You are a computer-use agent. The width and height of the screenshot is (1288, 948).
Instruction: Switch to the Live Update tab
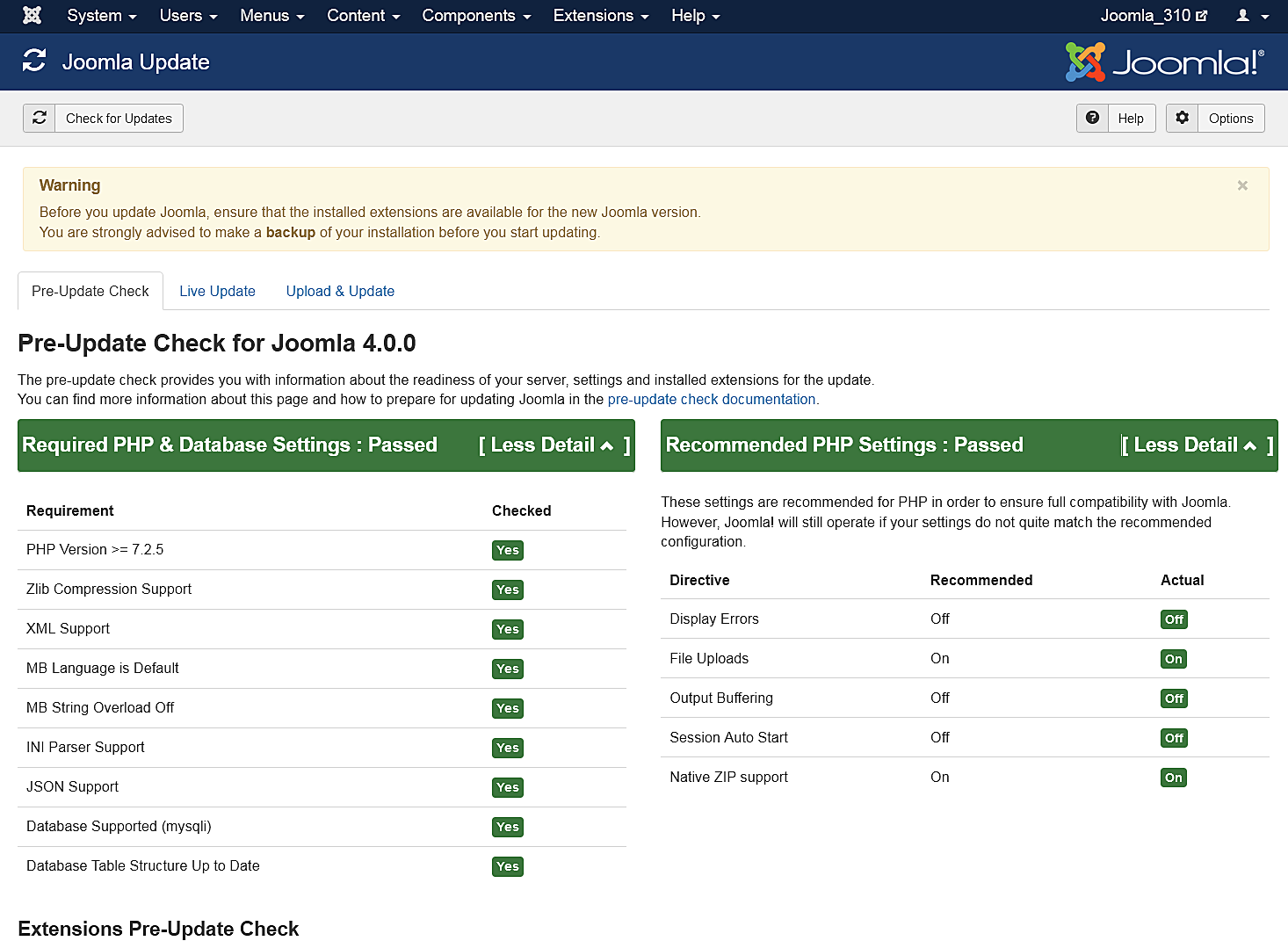pyautogui.click(x=217, y=291)
